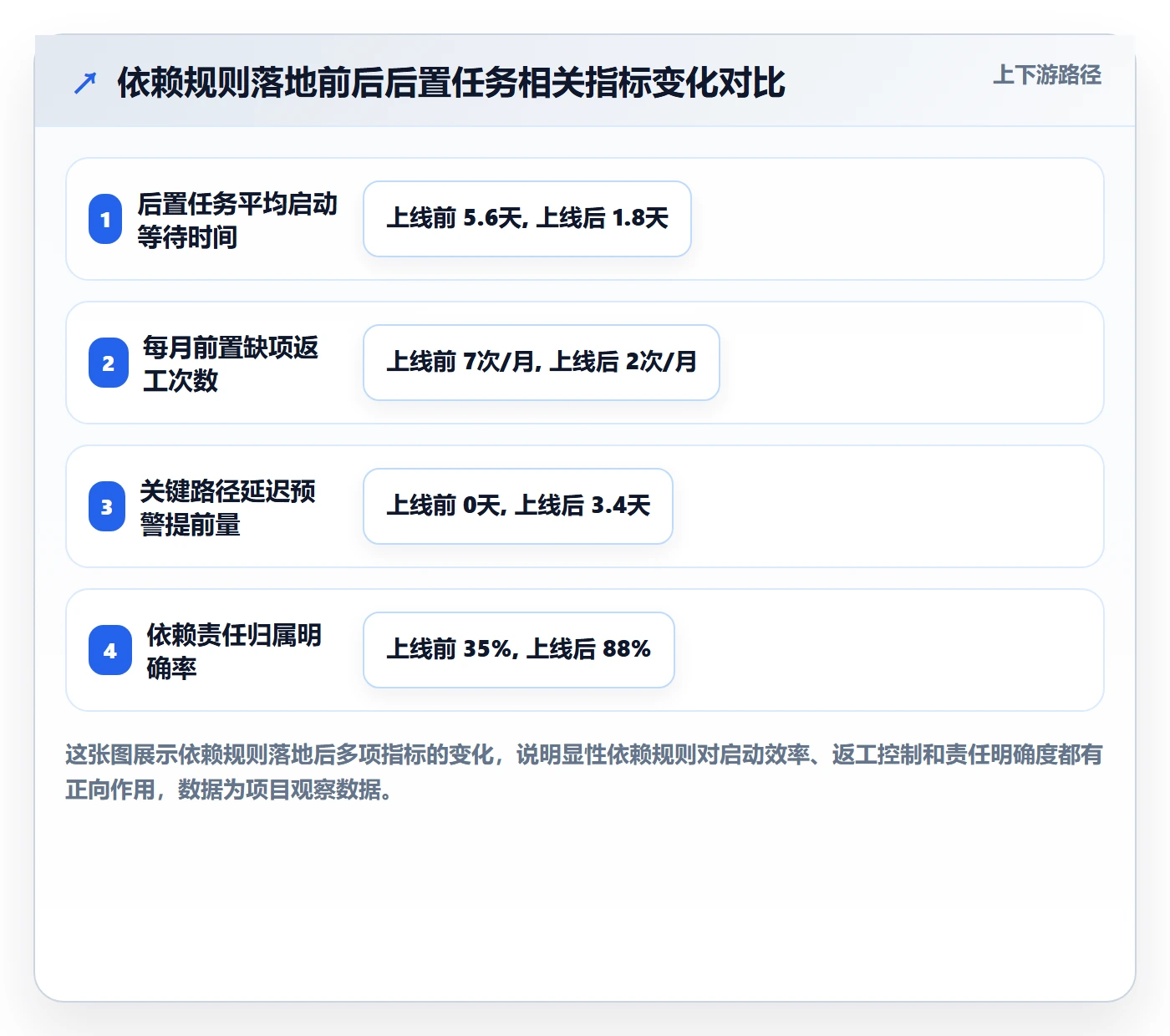Image resolution: width=1170 pixels, height=1036 pixels.
Task: Select the 后置任务平均启动等待时间 label
Action: [x=237, y=220]
